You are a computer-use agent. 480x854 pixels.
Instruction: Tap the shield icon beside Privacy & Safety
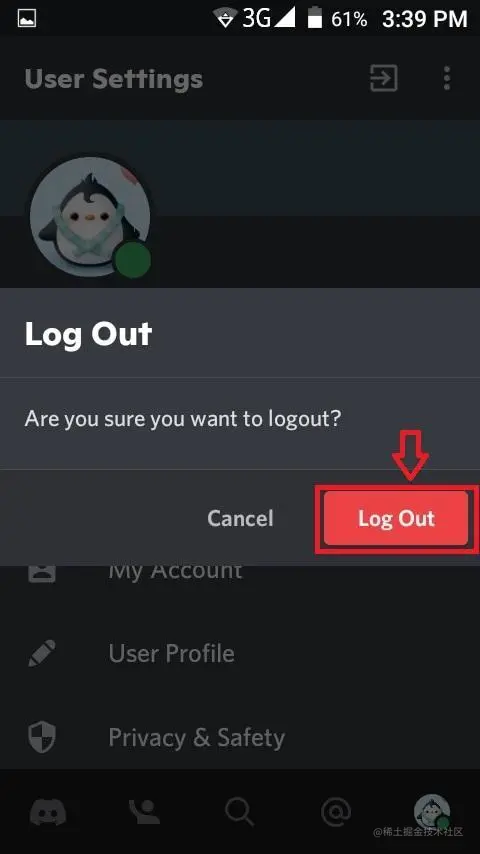point(42,737)
